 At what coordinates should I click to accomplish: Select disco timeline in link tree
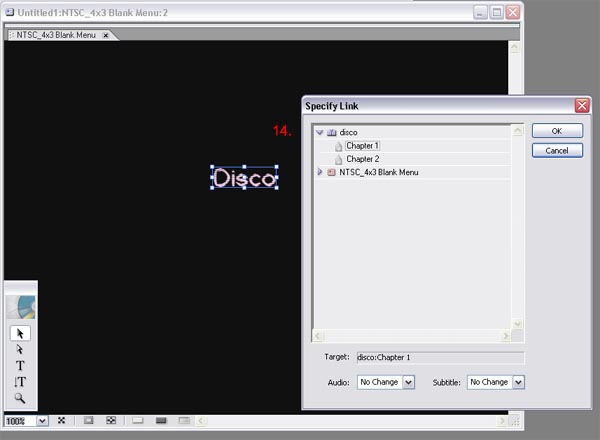(348, 132)
